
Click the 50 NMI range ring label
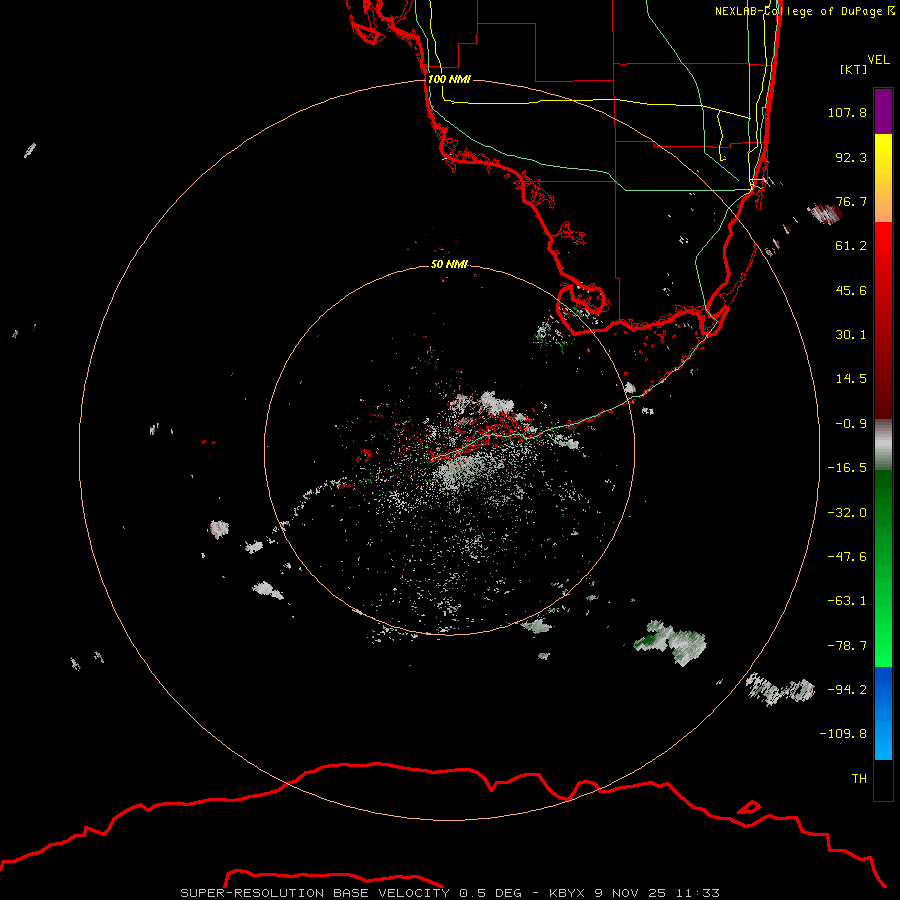[x=449, y=264]
